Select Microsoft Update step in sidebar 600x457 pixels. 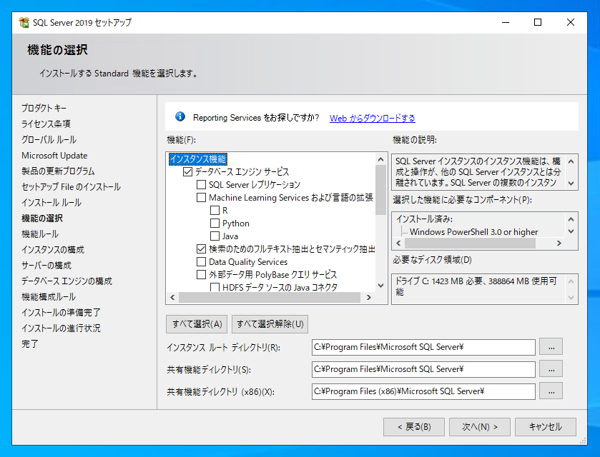(x=54, y=155)
